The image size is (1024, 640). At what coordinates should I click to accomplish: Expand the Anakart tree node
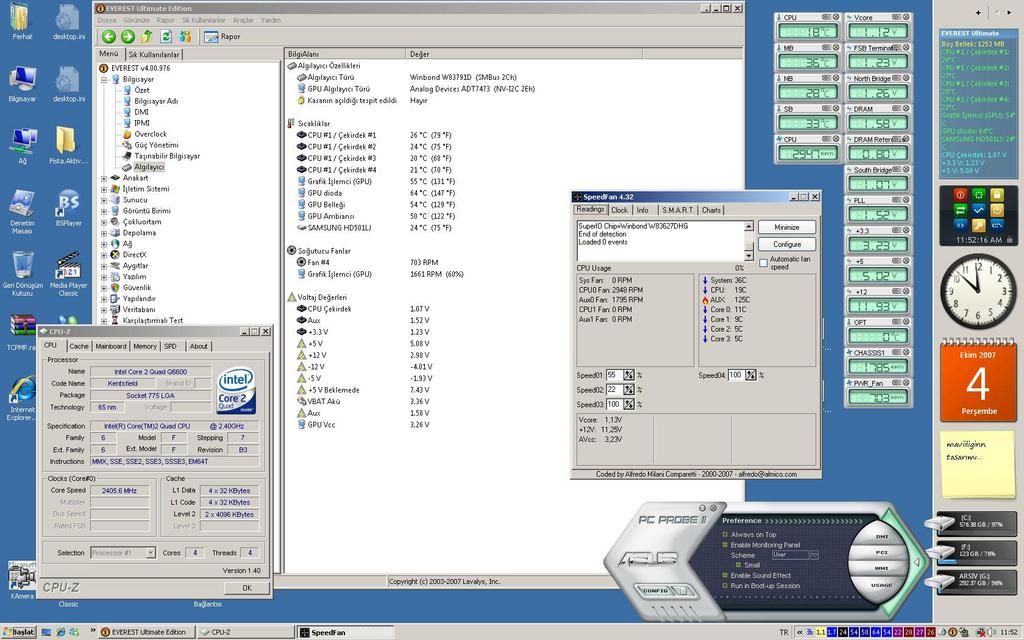coord(104,178)
